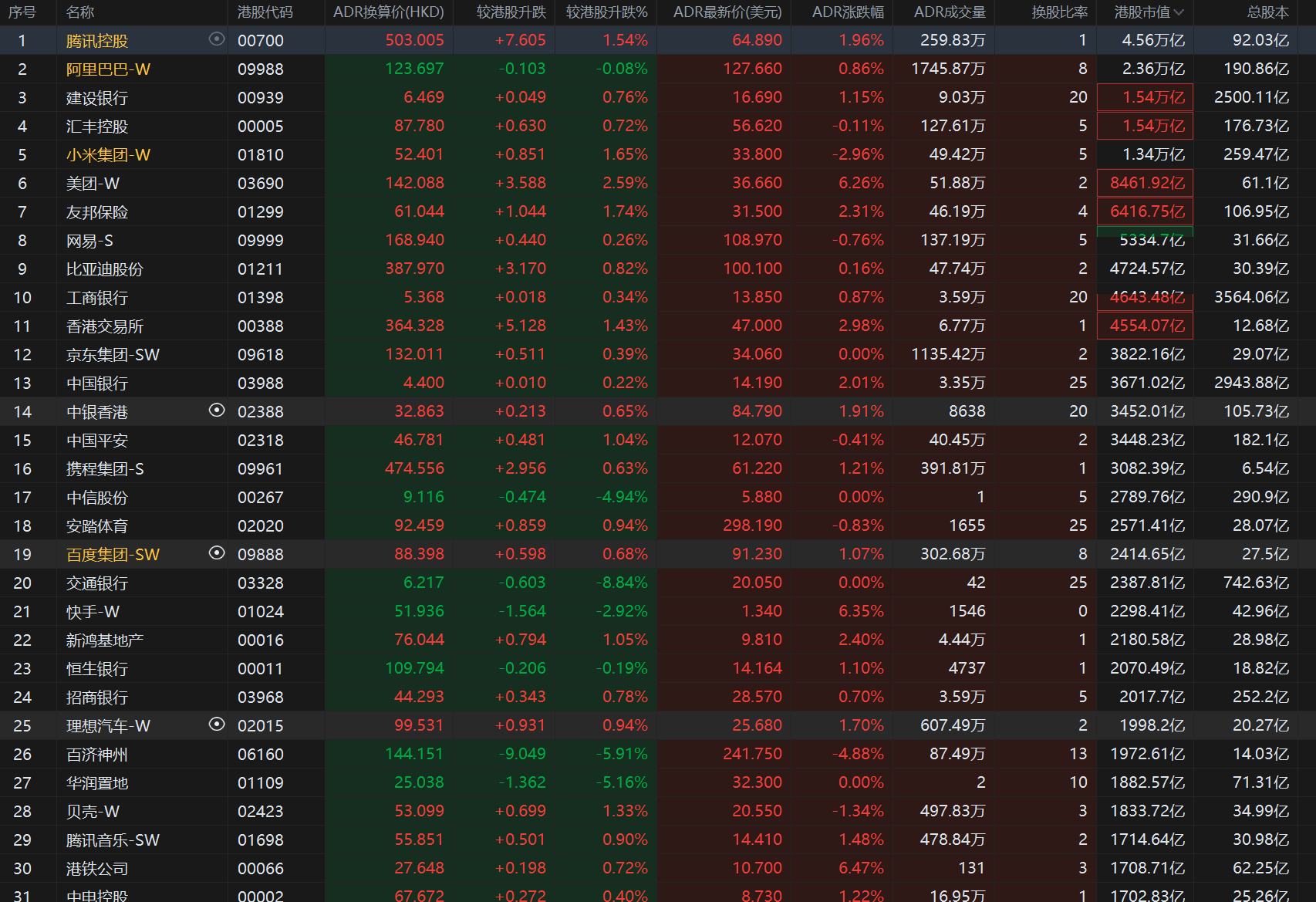Click ADR latest price 298.190
The image size is (1316, 902).
(x=752, y=525)
